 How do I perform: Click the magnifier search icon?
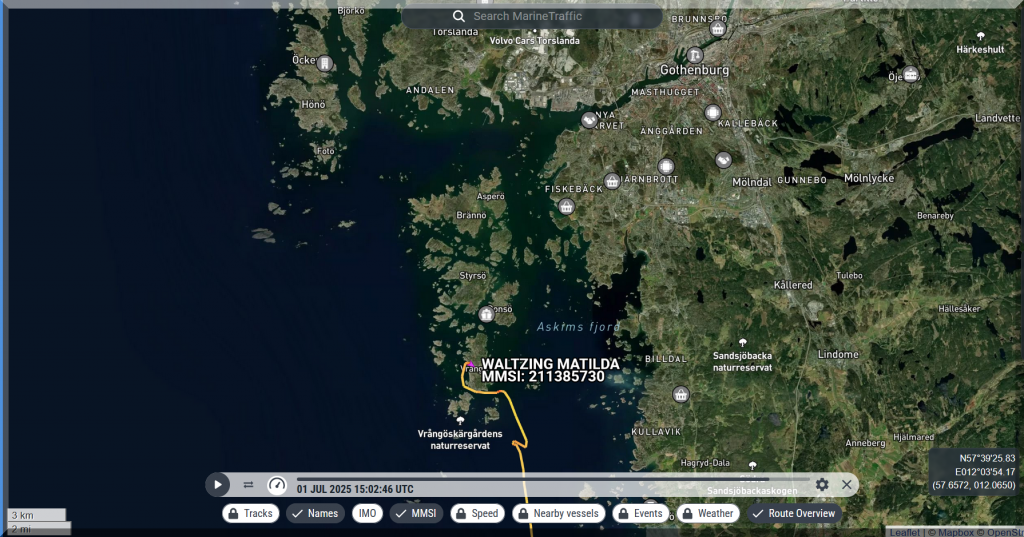click(459, 17)
